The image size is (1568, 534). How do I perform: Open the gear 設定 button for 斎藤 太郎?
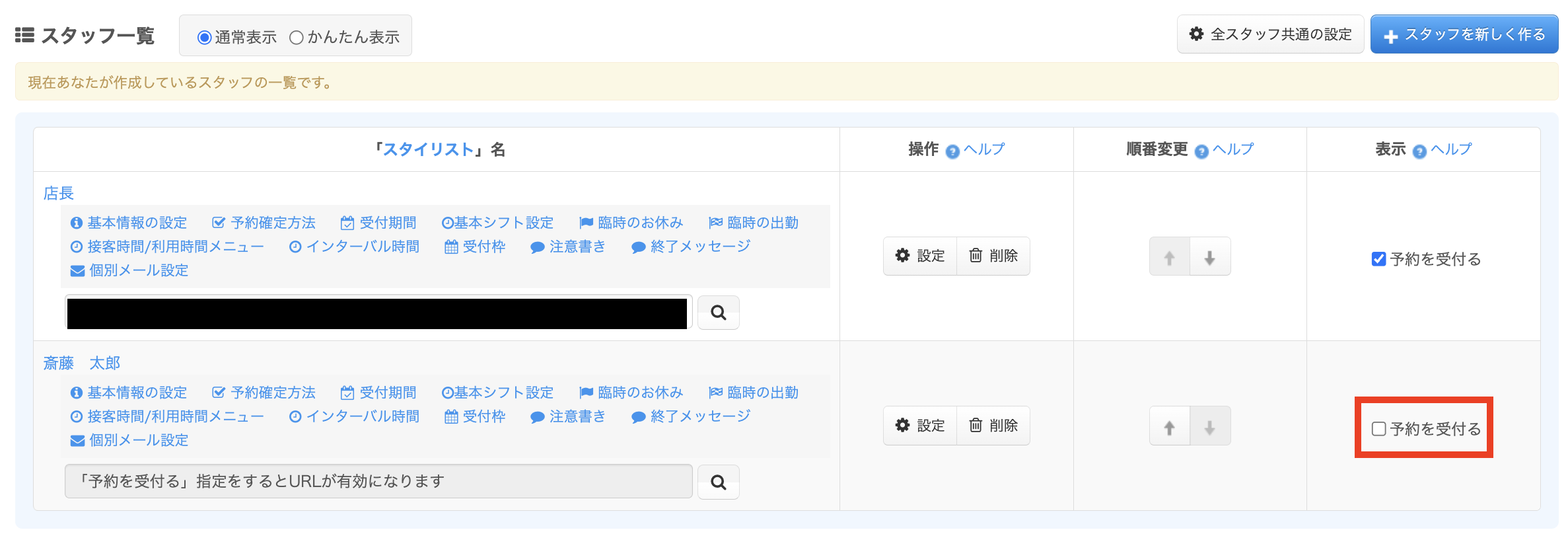[x=920, y=426]
